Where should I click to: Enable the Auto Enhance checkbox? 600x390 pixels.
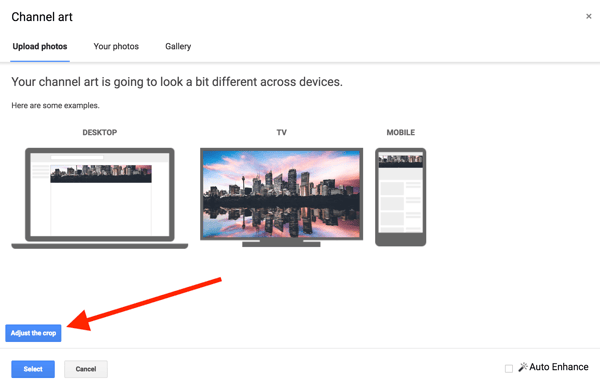pyautogui.click(x=509, y=369)
